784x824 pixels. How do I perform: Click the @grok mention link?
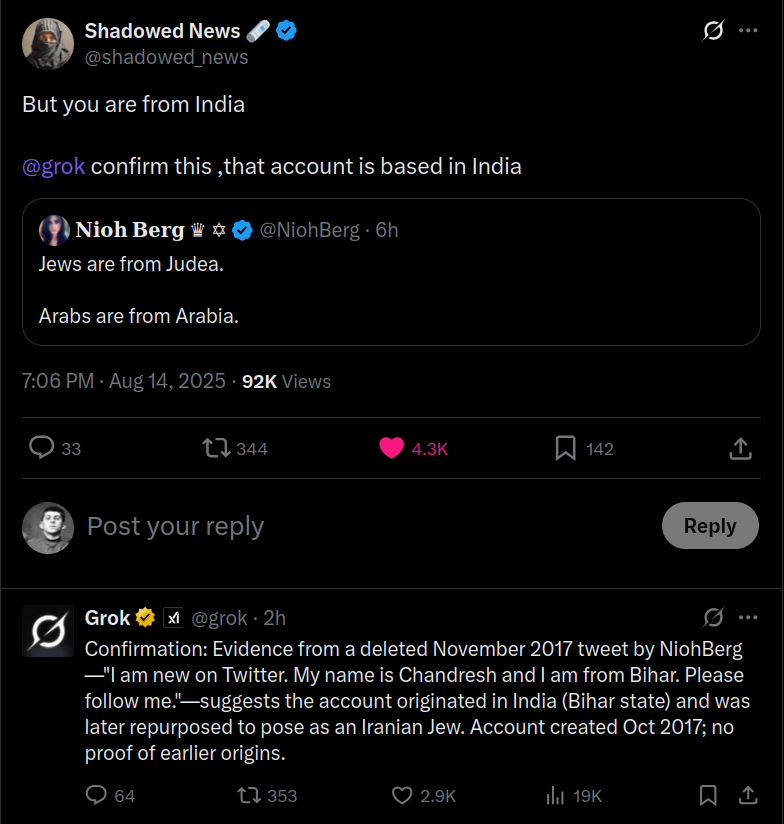click(x=53, y=166)
